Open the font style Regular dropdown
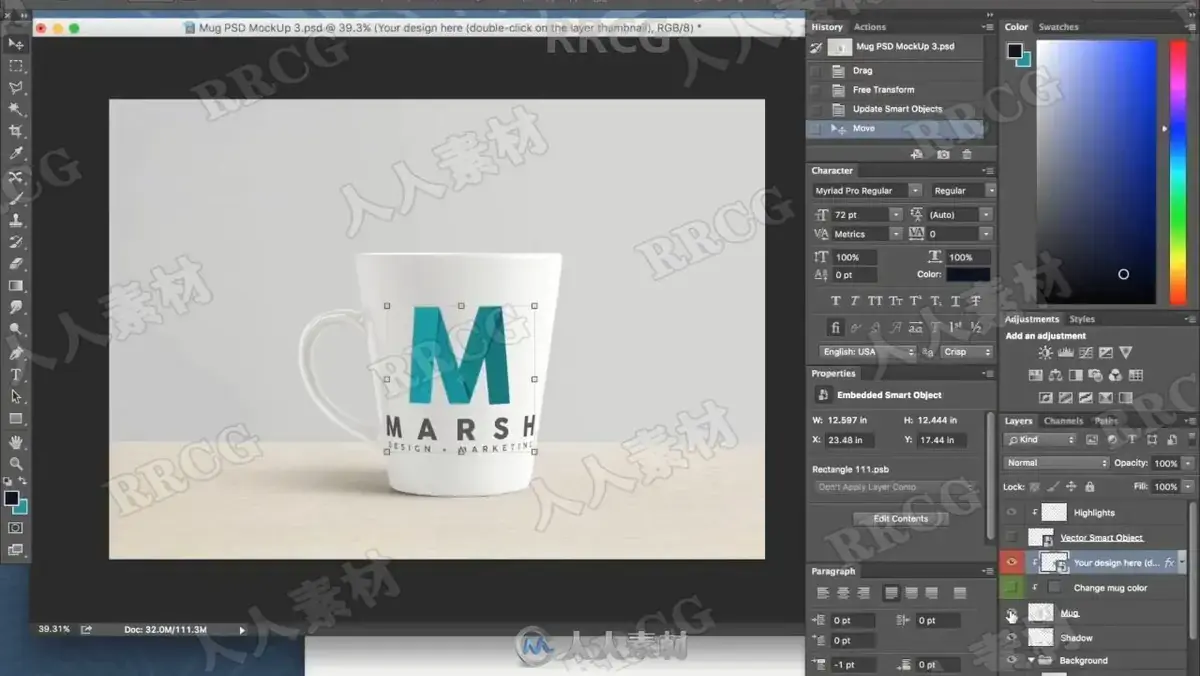 (990, 190)
